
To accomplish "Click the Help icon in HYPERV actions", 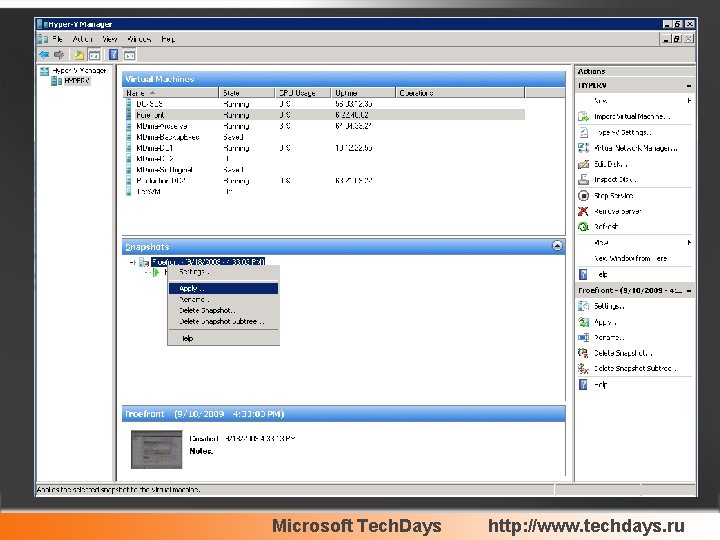I will click(583, 274).
